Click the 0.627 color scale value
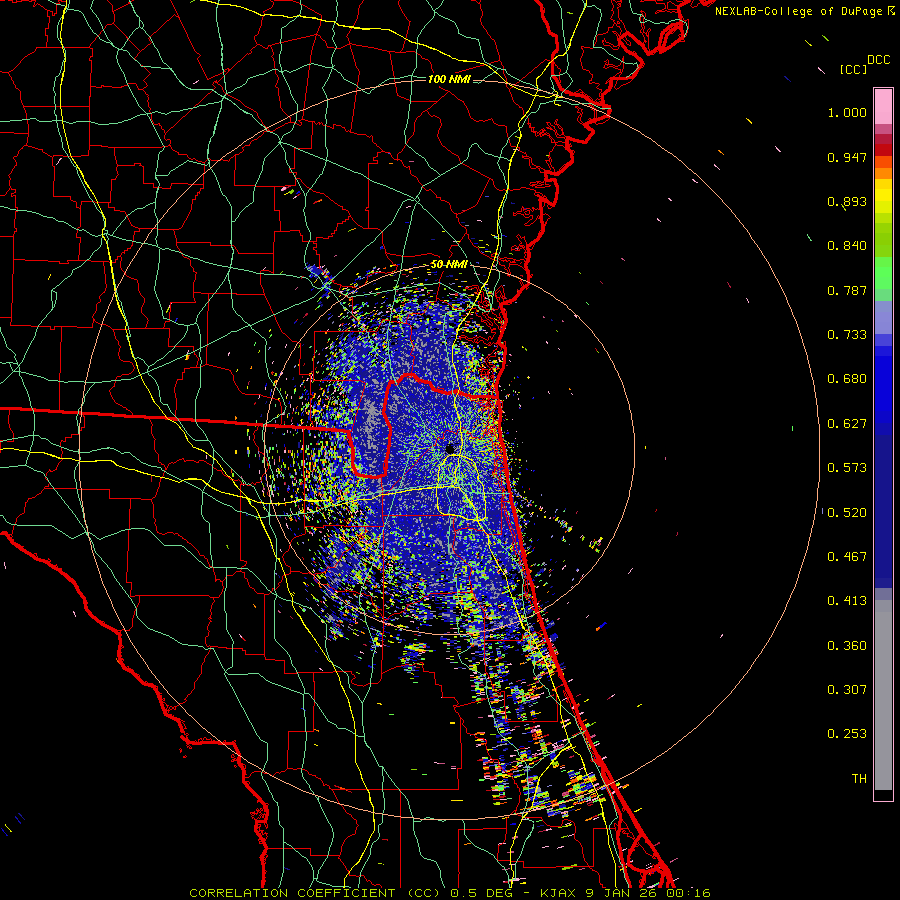The height and width of the screenshot is (900, 900). (x=847, y=424)
